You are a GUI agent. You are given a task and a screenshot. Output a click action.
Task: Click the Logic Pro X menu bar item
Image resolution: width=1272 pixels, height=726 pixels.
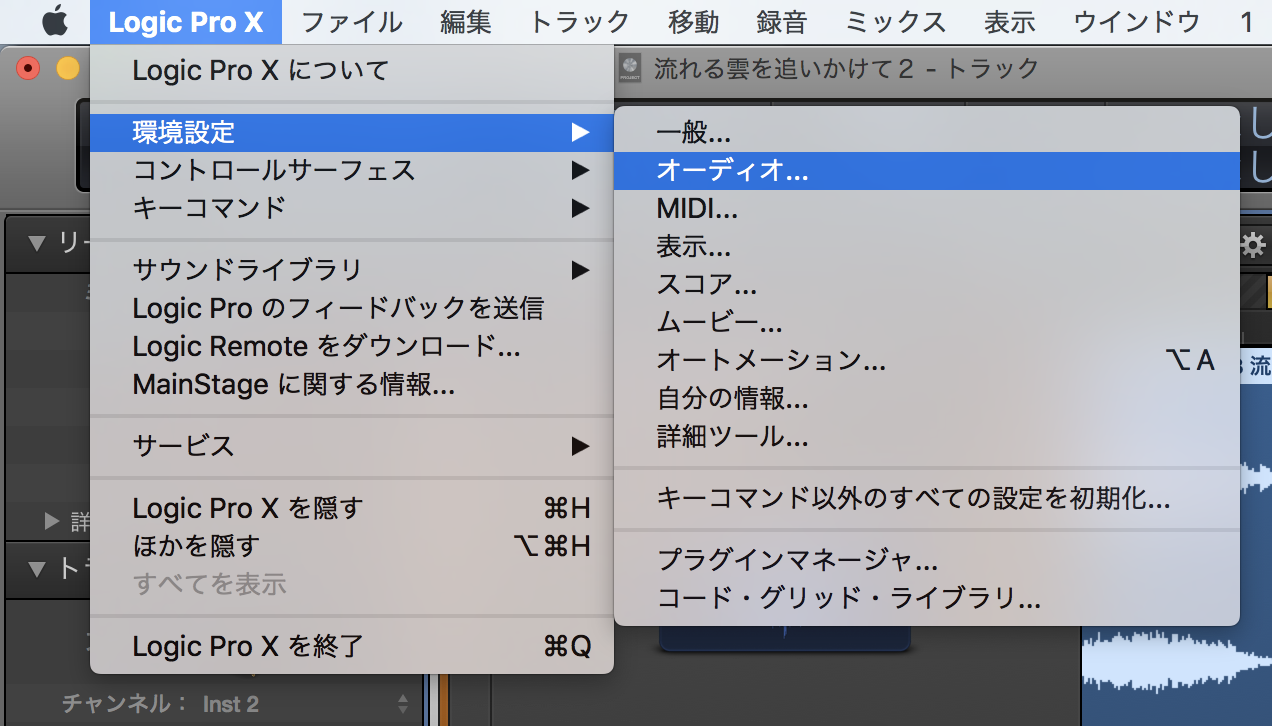[x=185, y=21]
